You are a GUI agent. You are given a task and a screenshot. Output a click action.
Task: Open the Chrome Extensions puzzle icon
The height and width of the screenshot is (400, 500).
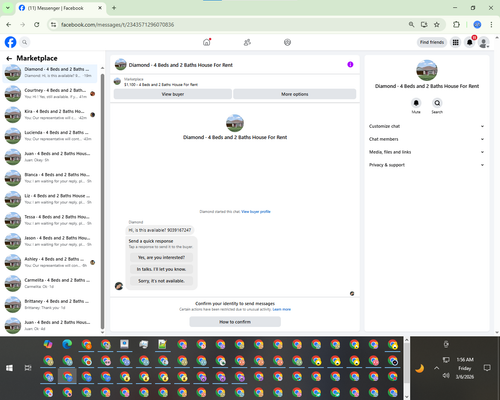coord(456,25)
